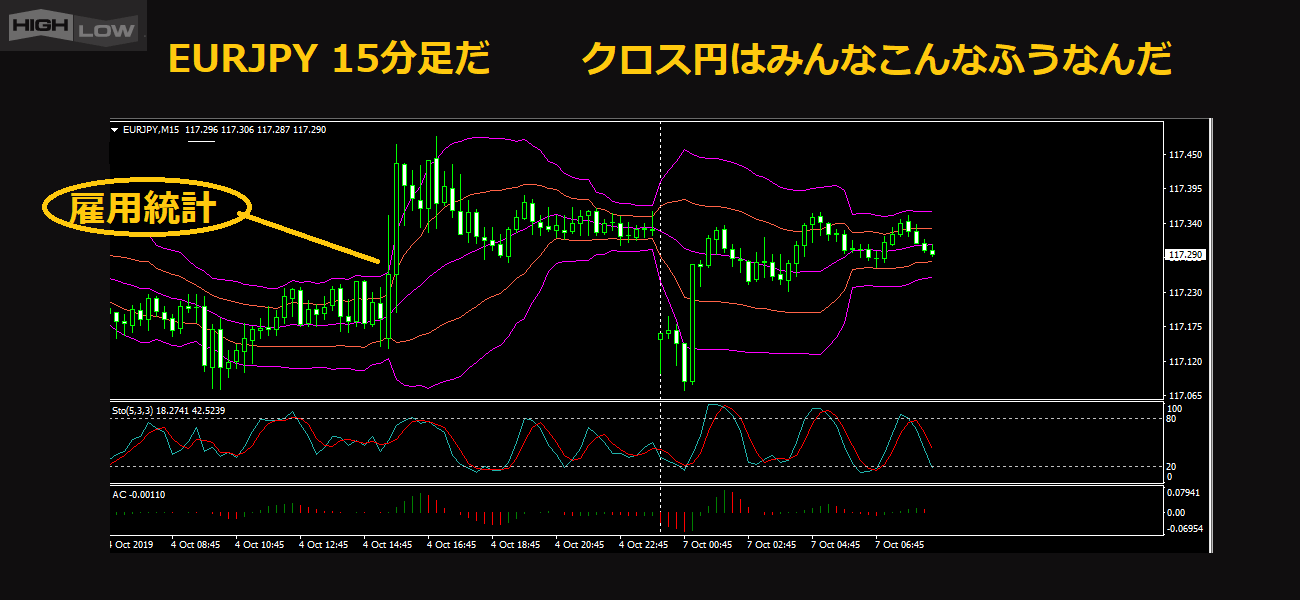
Task: Click the 7 Oct 00:45 time label
Action: [708, 545]
